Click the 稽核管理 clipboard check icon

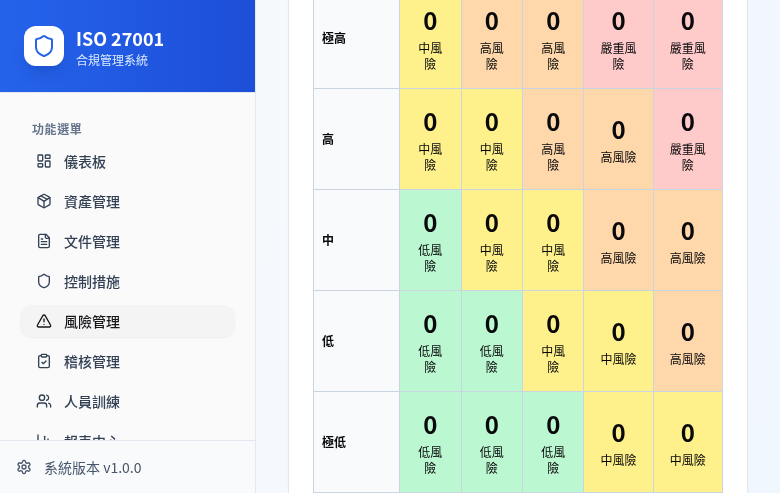(44, 361)
